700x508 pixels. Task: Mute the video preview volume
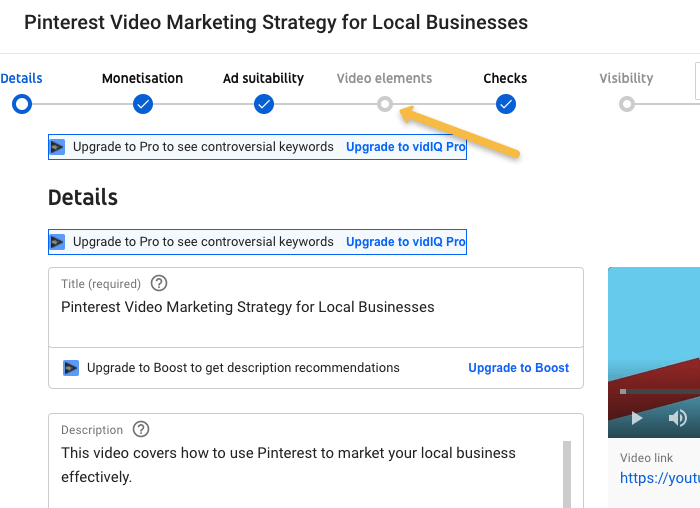pos(677,418)
